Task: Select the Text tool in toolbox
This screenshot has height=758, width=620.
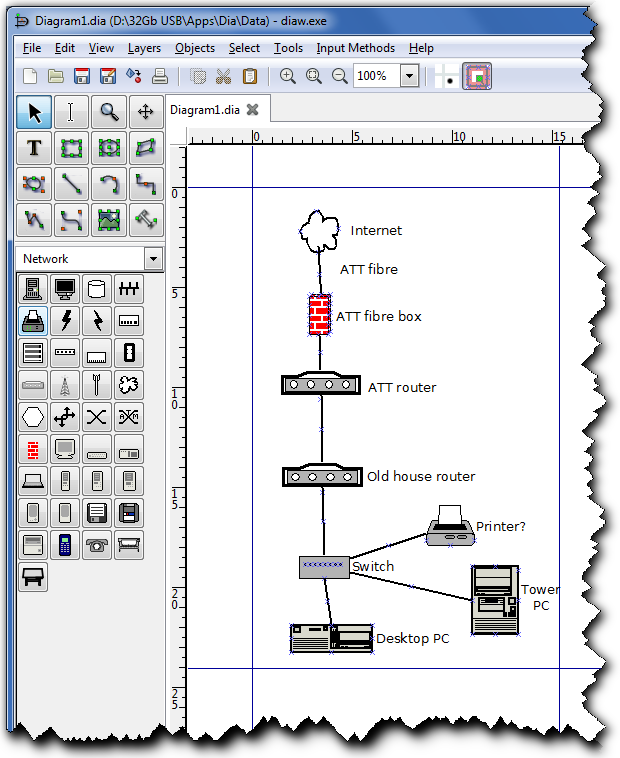Action: click(35, 148)
